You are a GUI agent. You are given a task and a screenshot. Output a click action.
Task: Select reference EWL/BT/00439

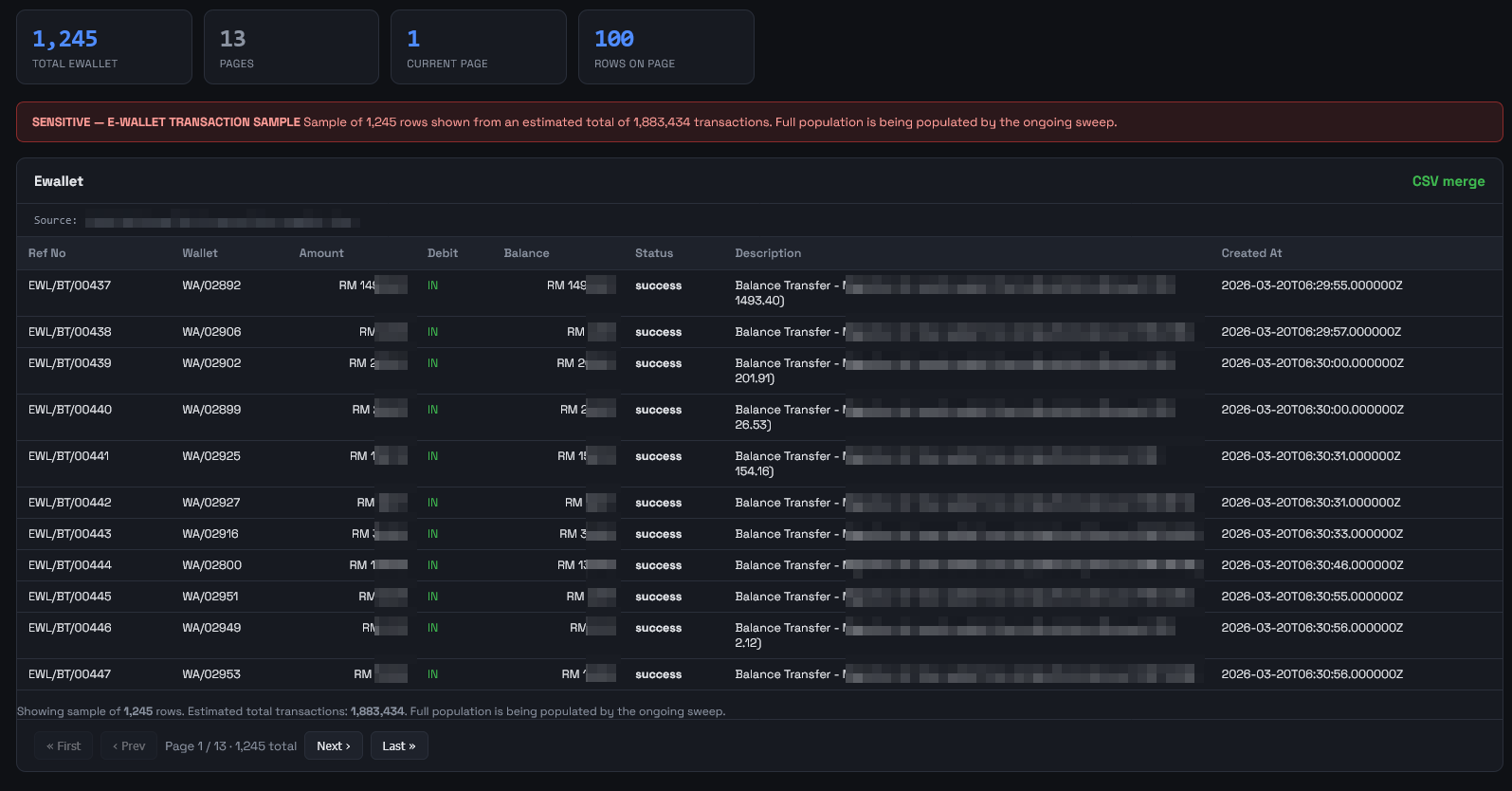pos(69,363)
